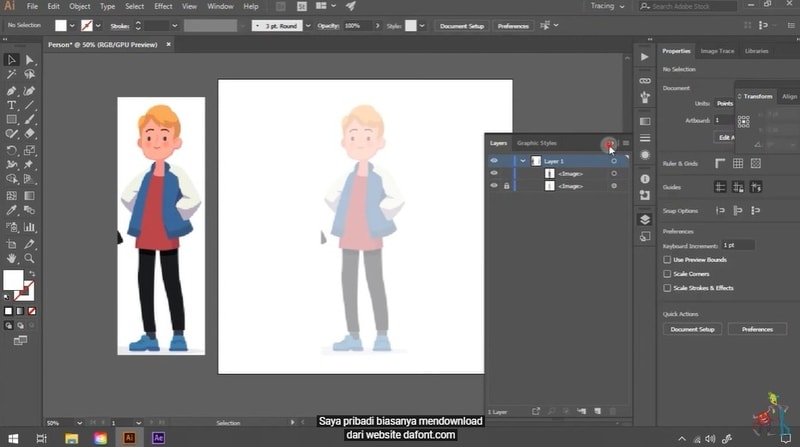The width and height of the screenshot is (800, 447).
Task: Check the Scale Strokes & Effects option
Action: point(668,288)
